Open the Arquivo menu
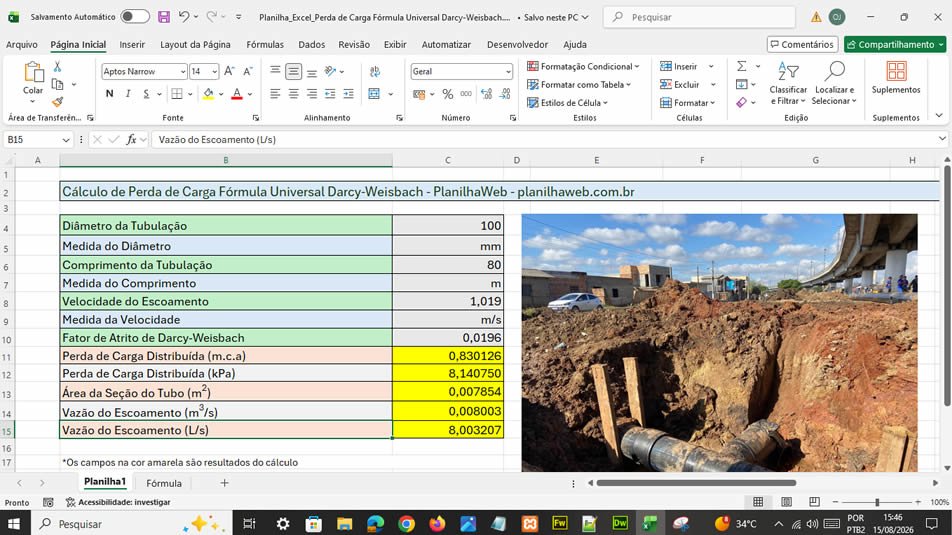This screenshot has height=535, width=952. (22, 44)
